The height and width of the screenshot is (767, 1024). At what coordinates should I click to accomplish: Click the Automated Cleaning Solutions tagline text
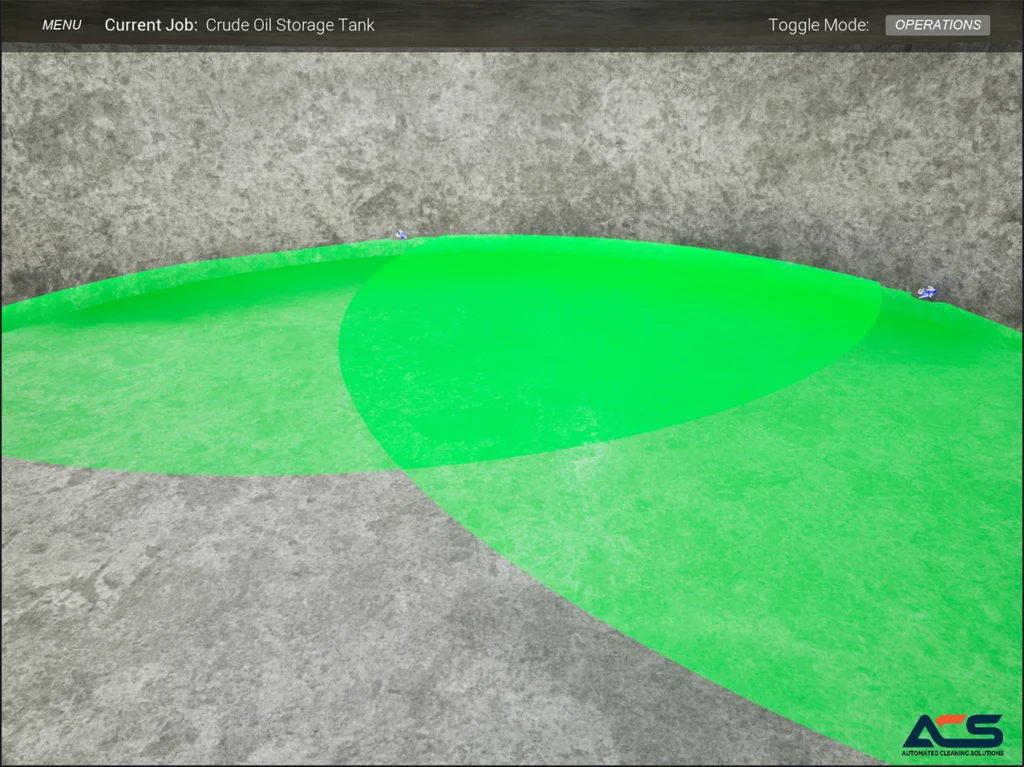click(952, 752)
